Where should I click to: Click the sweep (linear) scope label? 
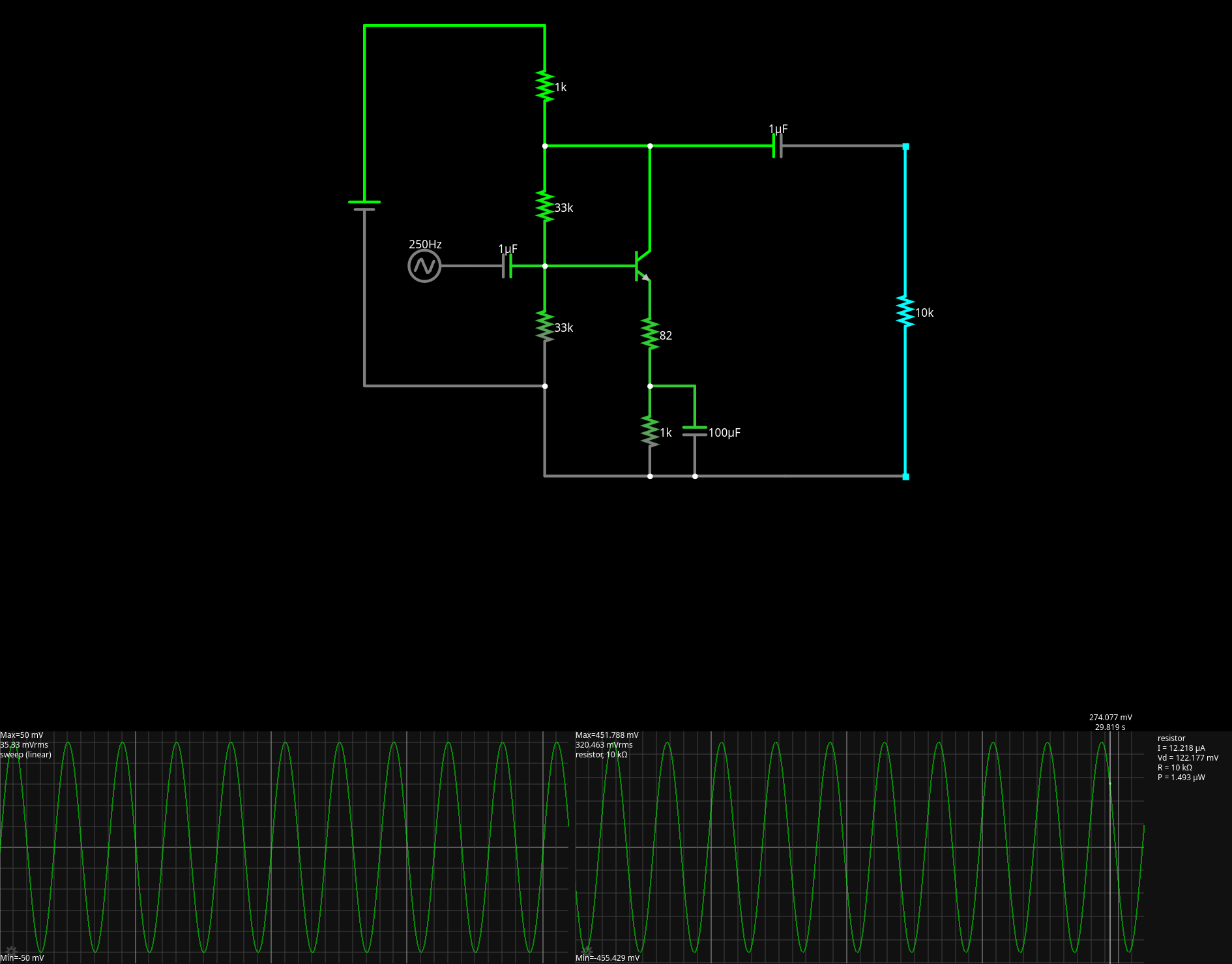pos(25,755)
